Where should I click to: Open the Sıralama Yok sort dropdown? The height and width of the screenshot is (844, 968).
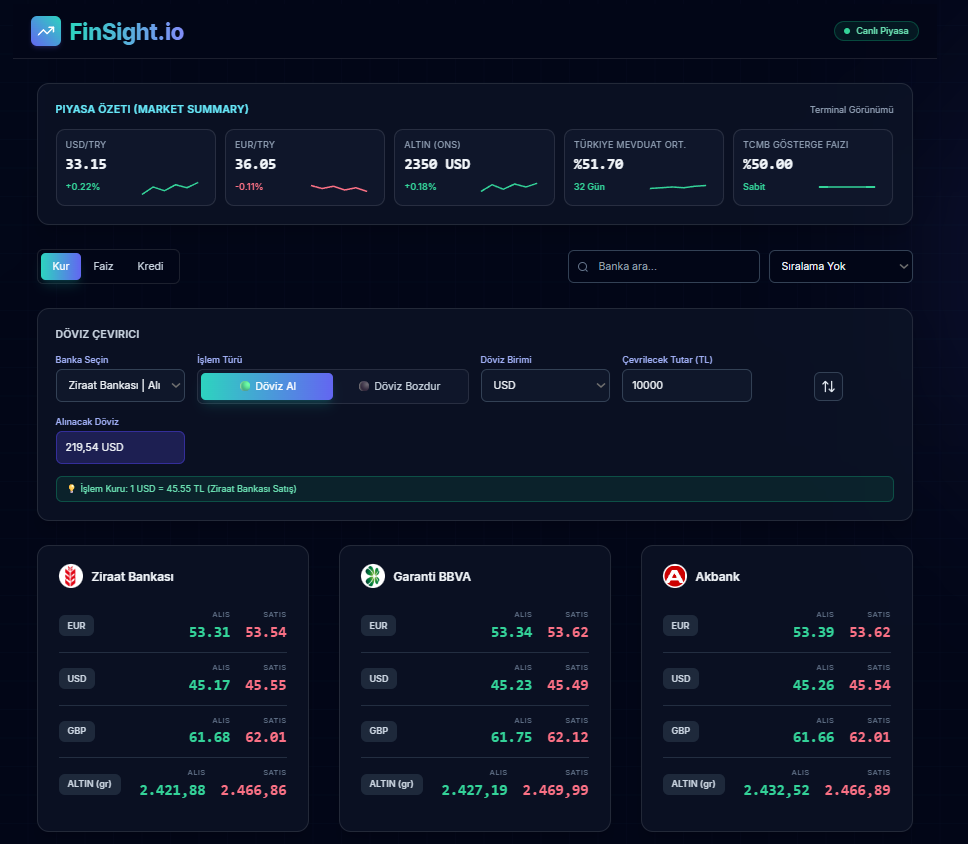(x=841, y=266)
